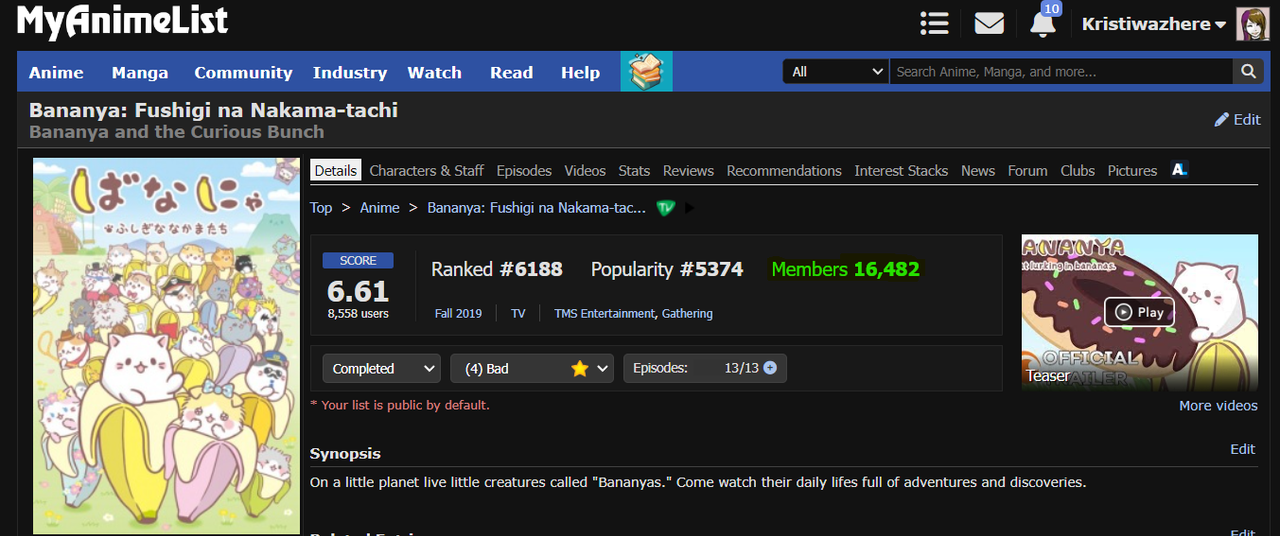Click the Members 16,482 text
This screenshot has height=536, width=1280.
point(846,269)
